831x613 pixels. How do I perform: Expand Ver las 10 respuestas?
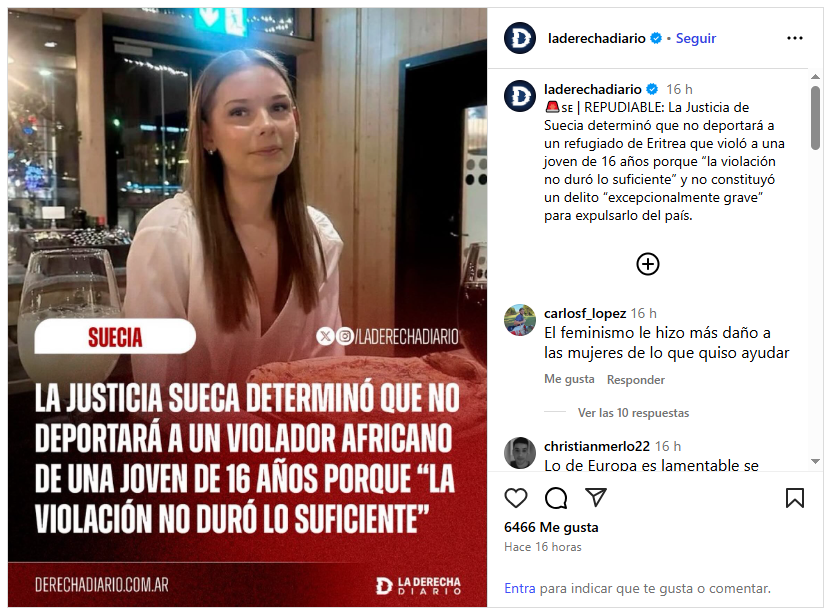coord(633,413)
